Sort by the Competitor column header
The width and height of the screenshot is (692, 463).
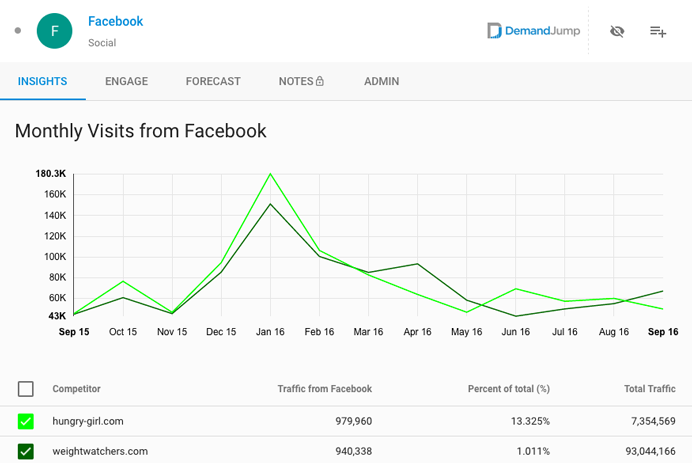[x=76, y=389]
